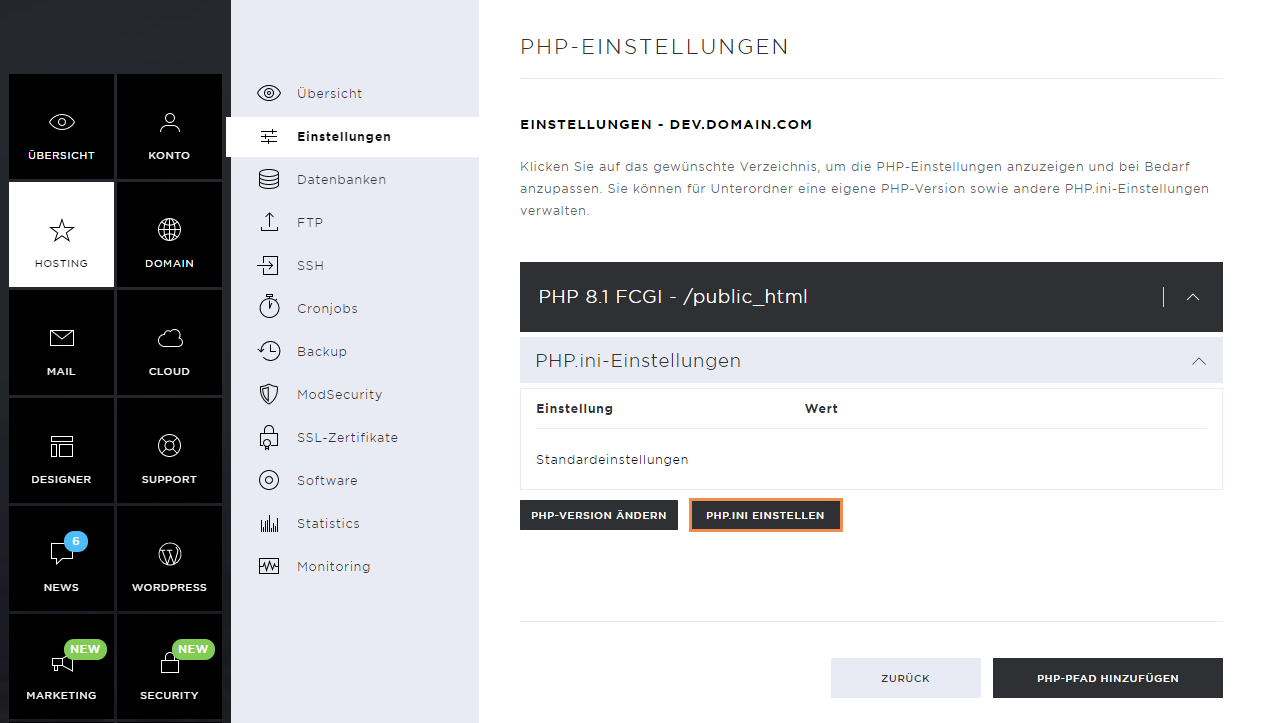The image size is (1263, 723).
Task: Open the Datenbanken database icon
Action: (x=269, y=179)
